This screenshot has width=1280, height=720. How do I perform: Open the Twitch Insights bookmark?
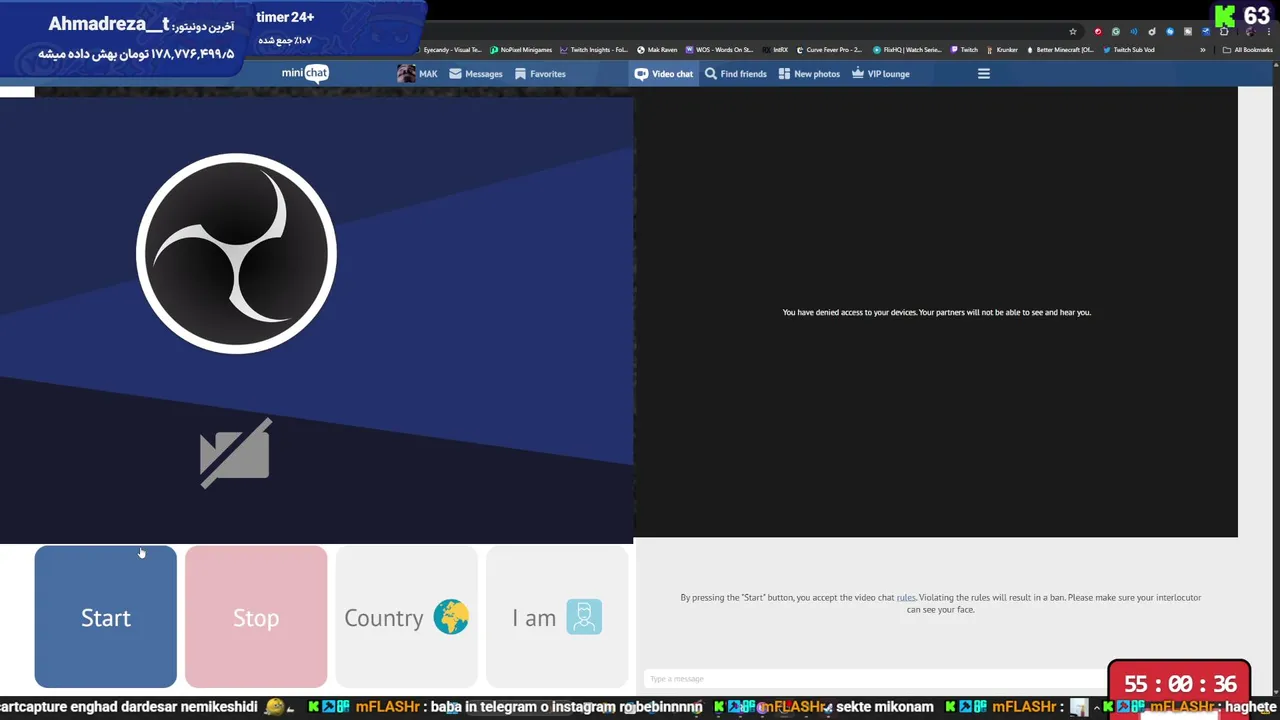[x=594, y=50]
